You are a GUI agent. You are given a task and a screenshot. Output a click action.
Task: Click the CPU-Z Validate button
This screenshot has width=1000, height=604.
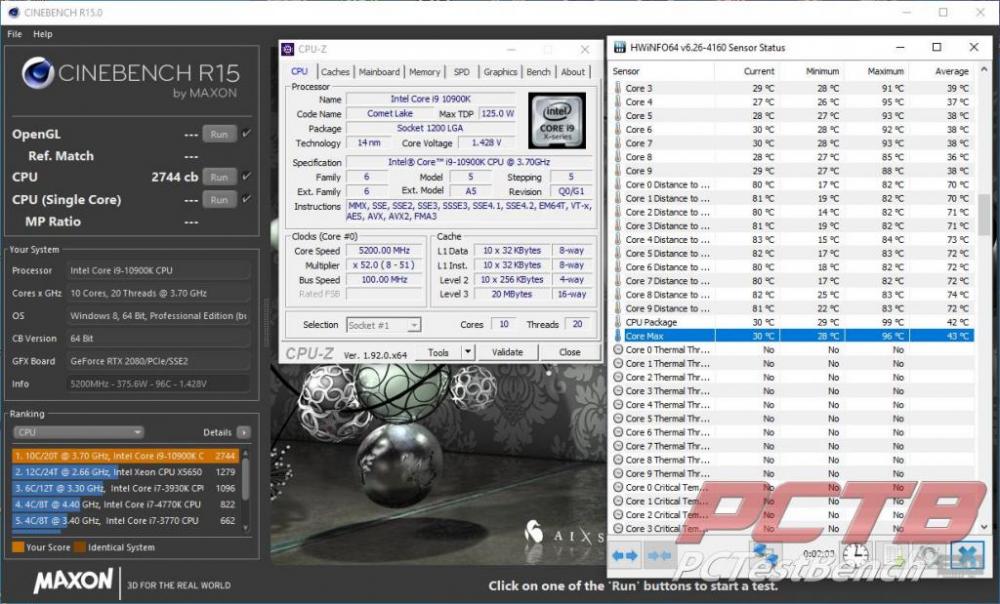507,352
